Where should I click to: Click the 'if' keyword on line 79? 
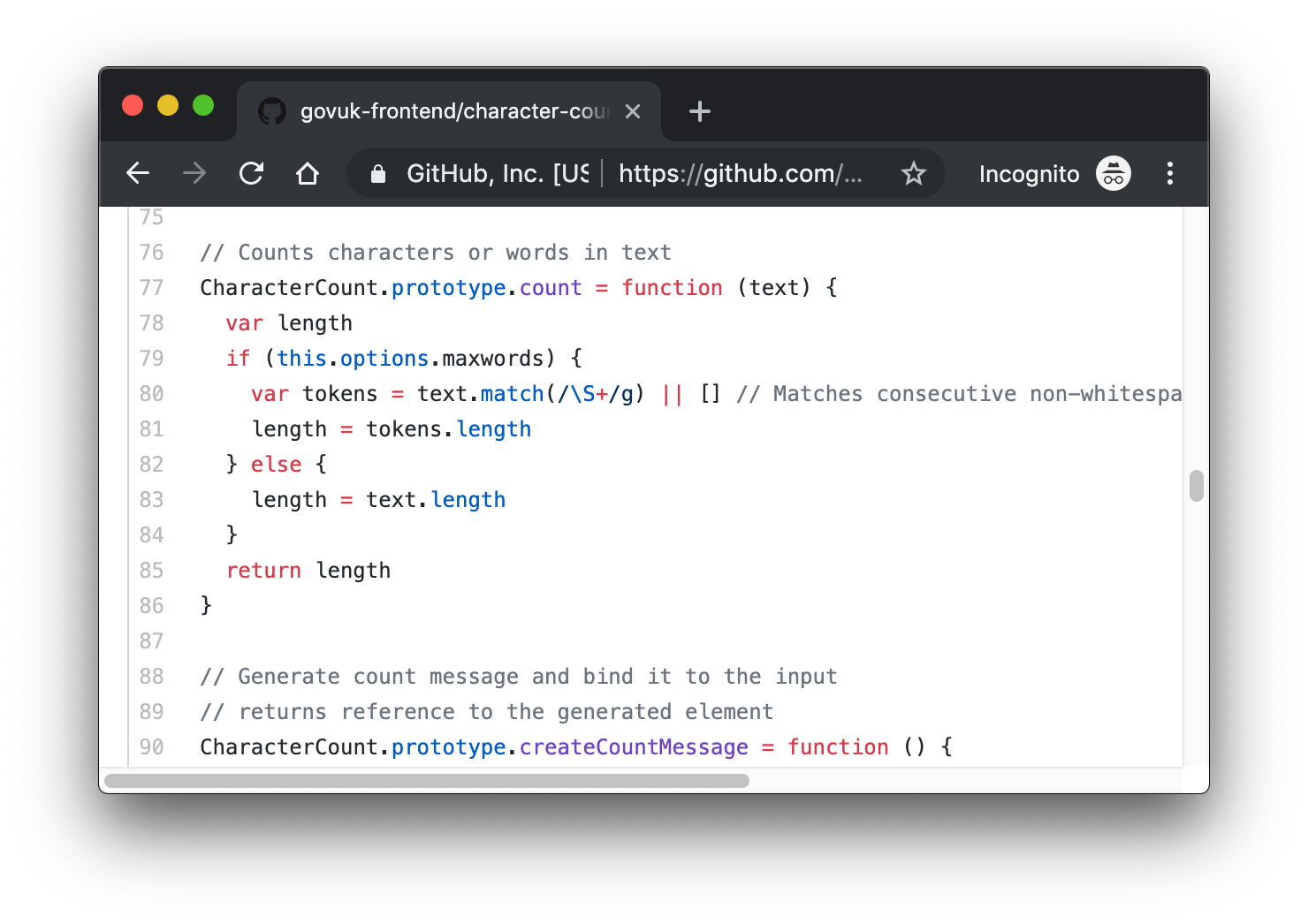(x=239, y=359)
